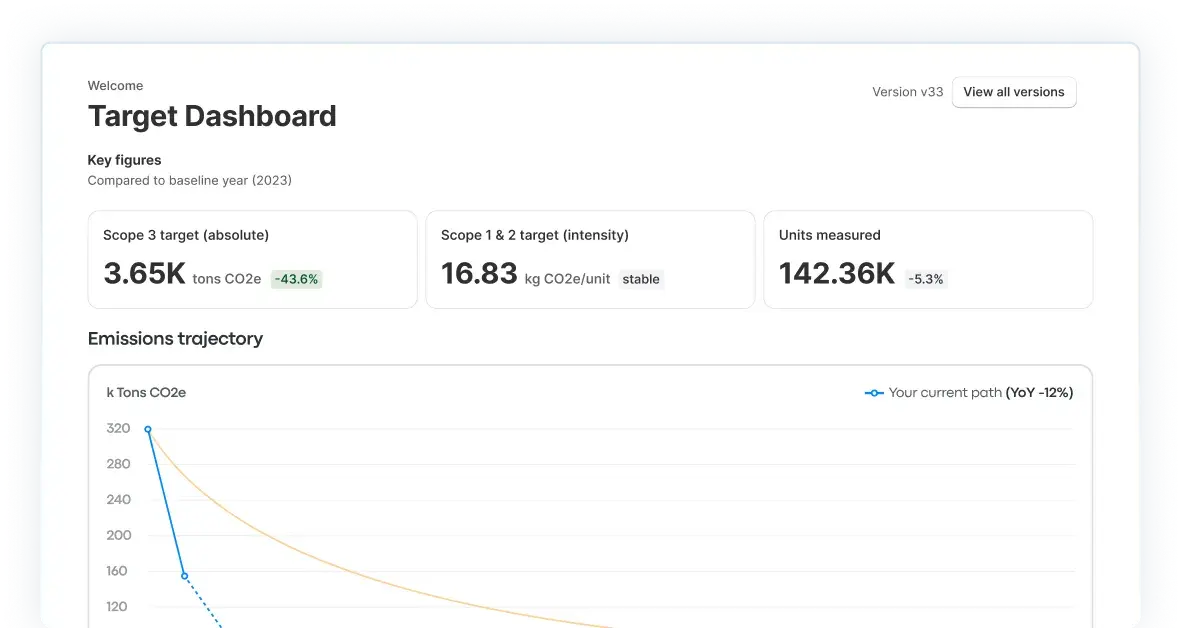Click the 'tons CO2e' unit label

pyautogui.click(x=227, y=279)
